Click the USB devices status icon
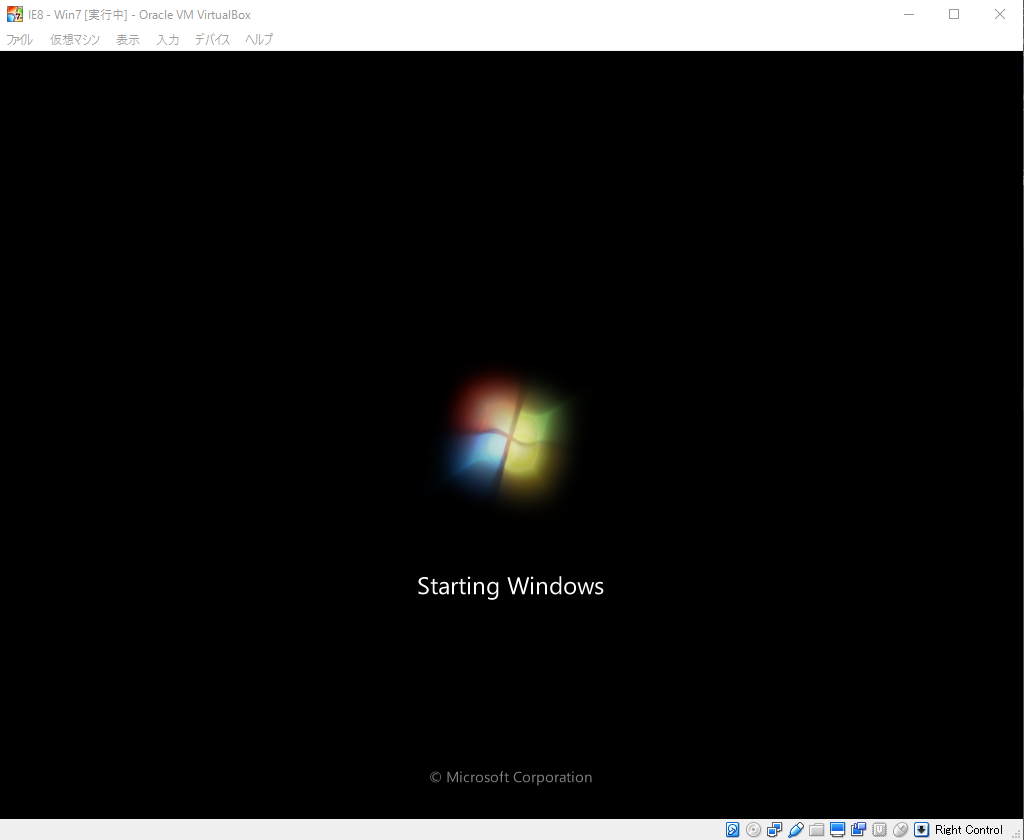The height and width of the screenshot is (840, 1024). 795,830
